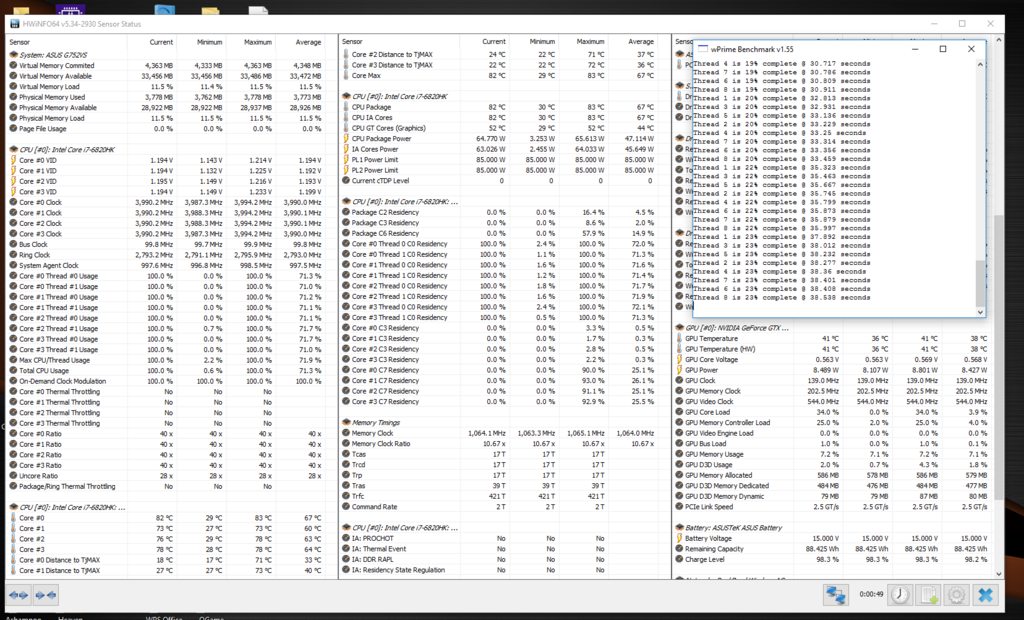Click the wPrime scrollbar up arrow

click(980, 64)
